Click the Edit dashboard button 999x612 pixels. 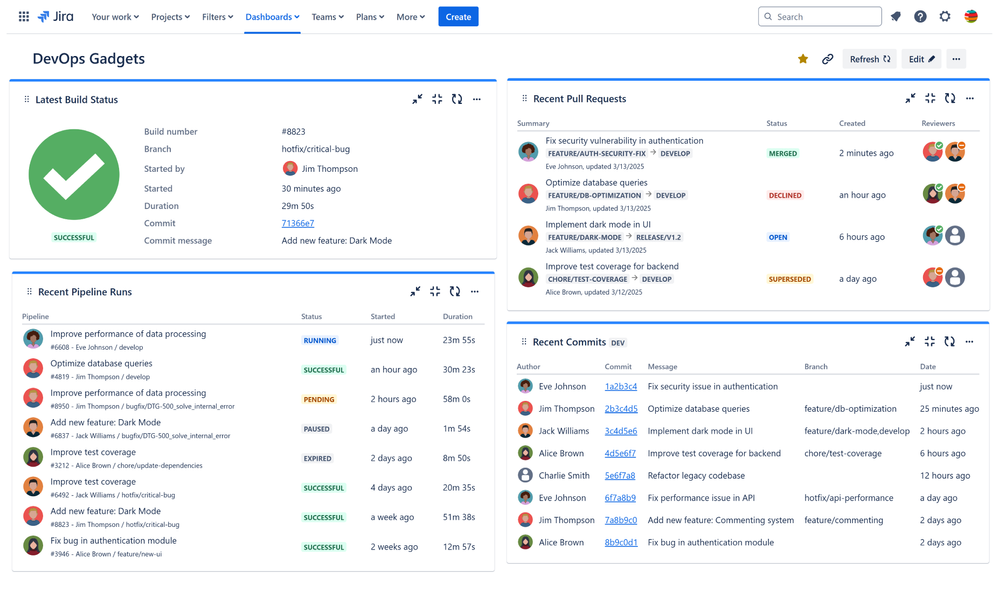pos(921,59)
